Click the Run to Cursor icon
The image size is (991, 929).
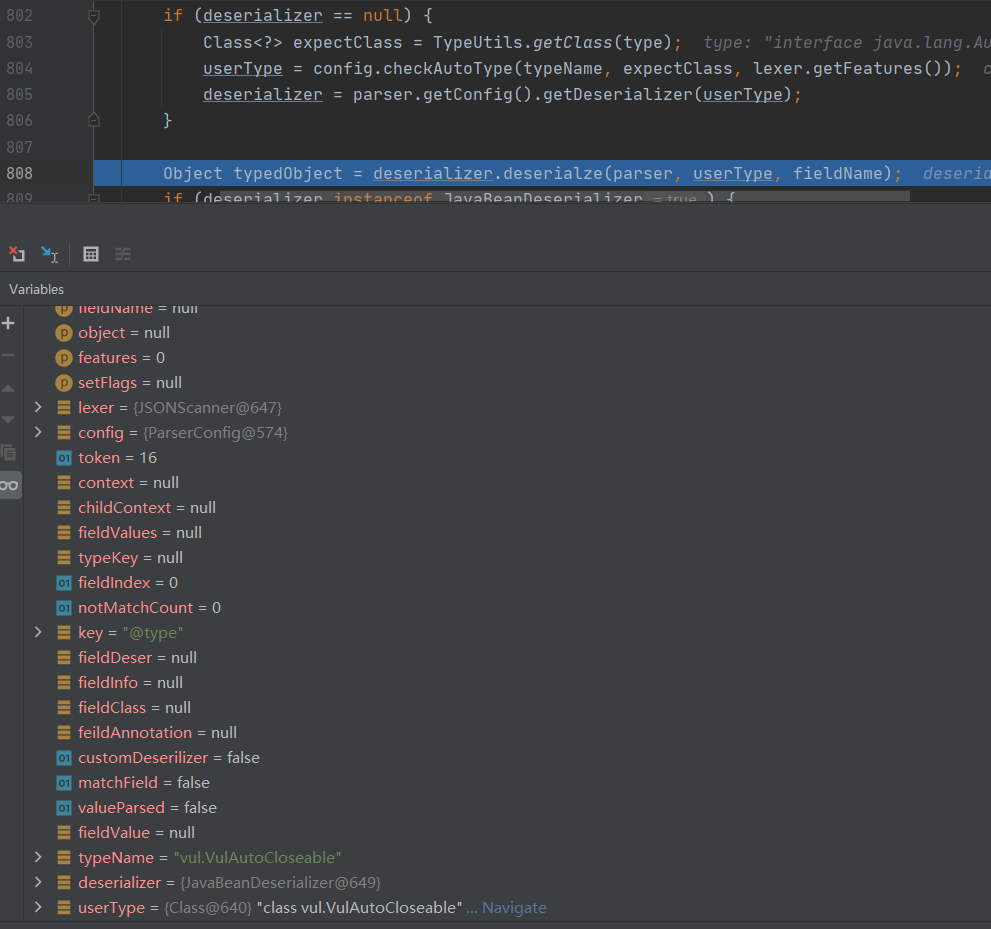(x=49, y=254)
